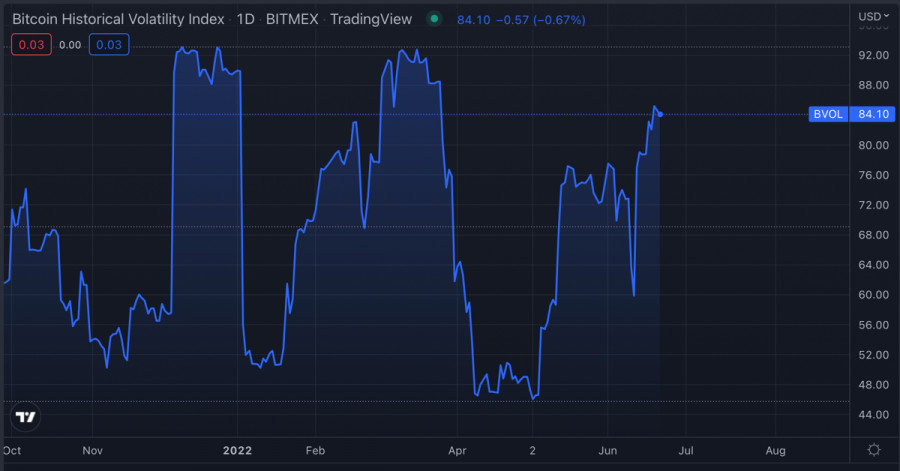Select the BVOL price label tag
This screenshot has height=471, width=900.
830,114
